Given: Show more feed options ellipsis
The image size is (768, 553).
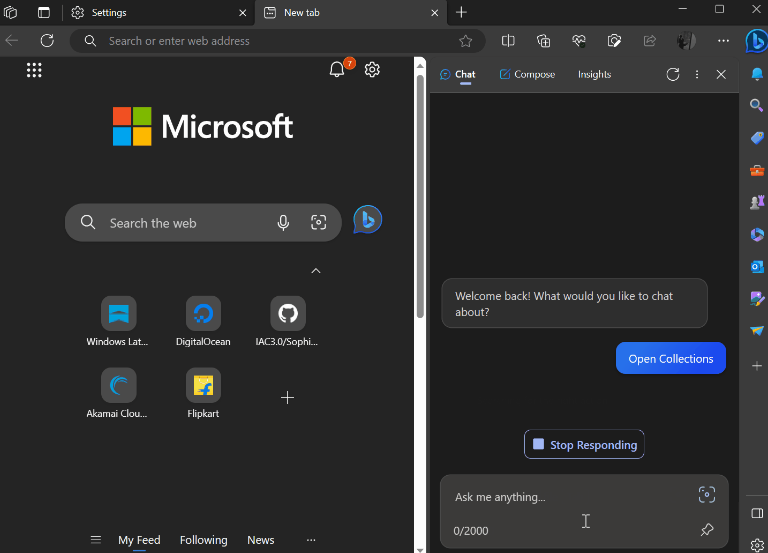Looking at the screenshot, I should pos(311,540).
